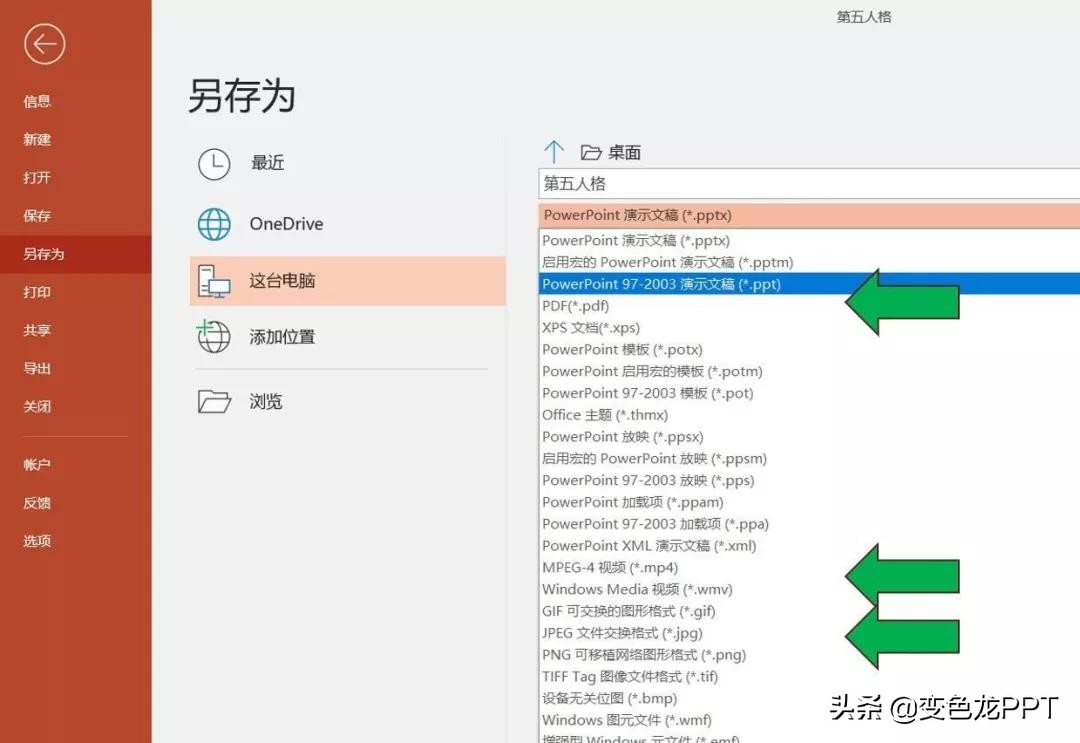Switch to the 打印 (Print) section
This screenshot has height=743, width=1080.
coord(37,292)
